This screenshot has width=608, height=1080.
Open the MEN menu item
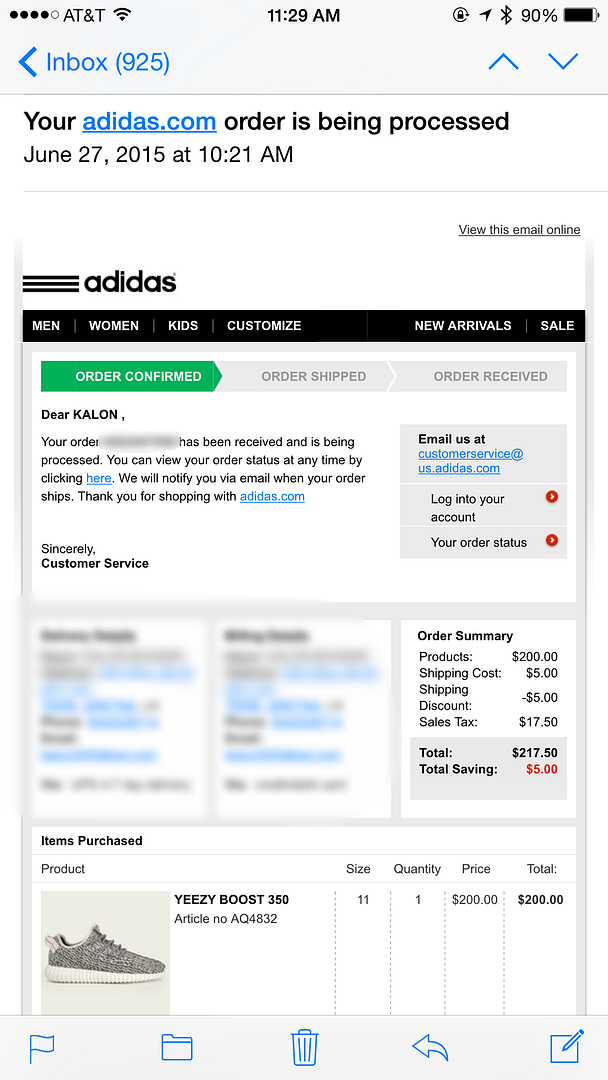[46, 326]
